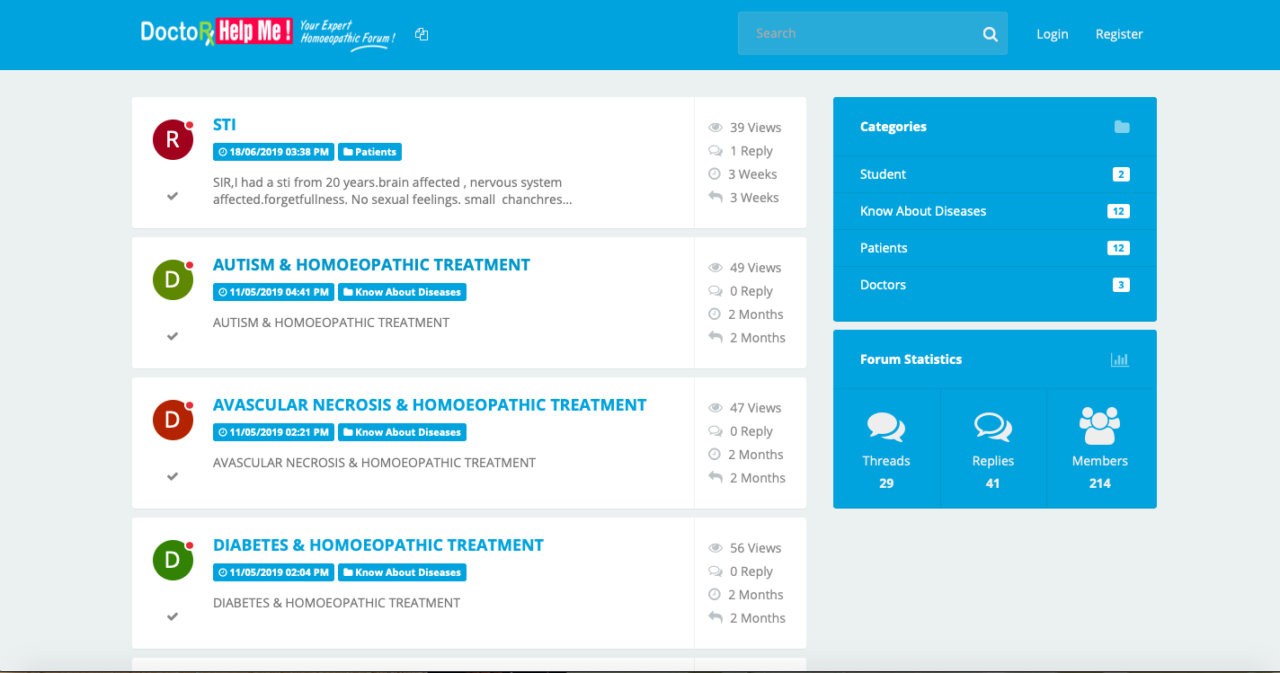
Task: Click the R avatar on the STI thread
Action: point(172,139)
